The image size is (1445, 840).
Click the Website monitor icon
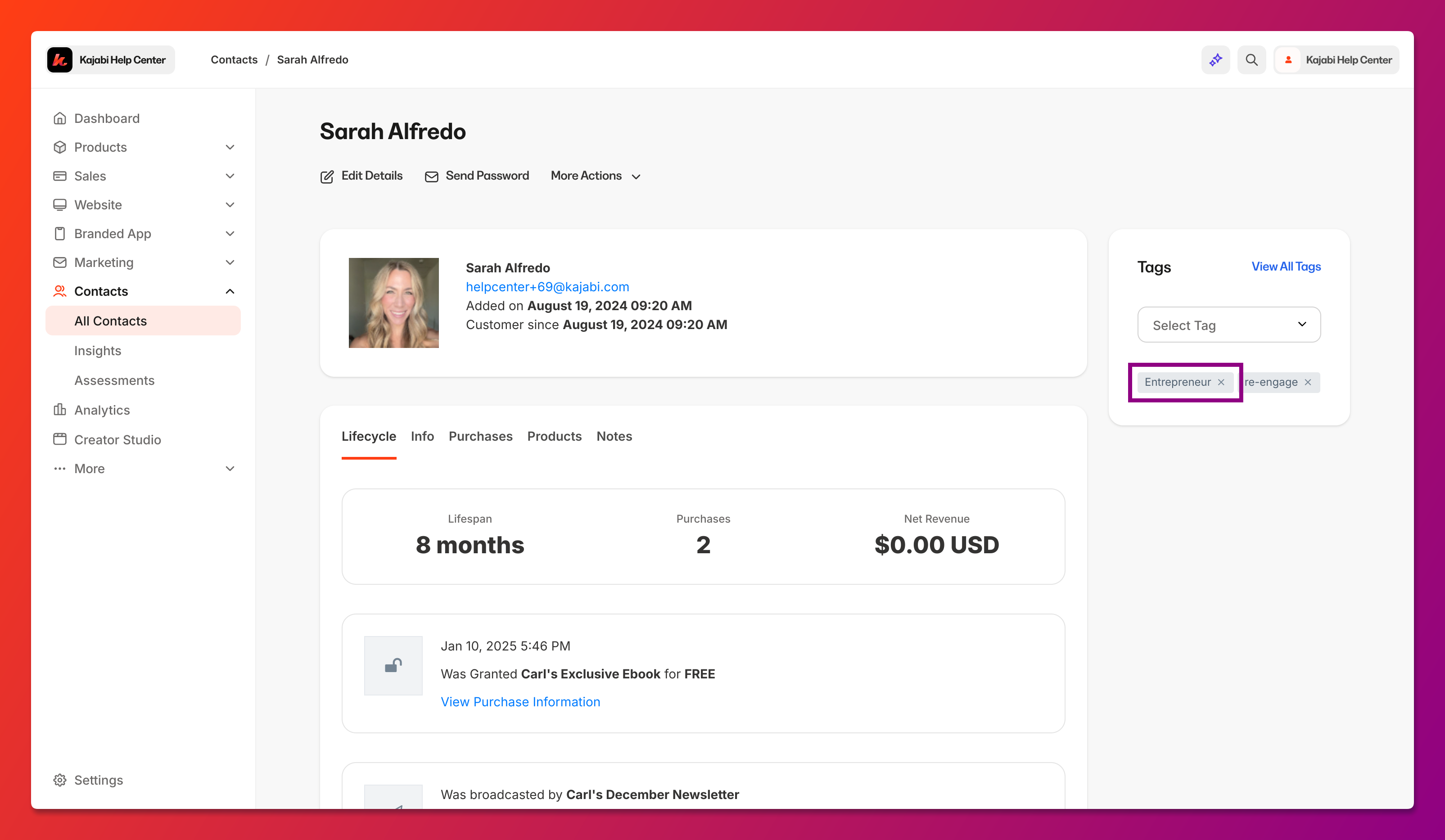coord(59,205)
